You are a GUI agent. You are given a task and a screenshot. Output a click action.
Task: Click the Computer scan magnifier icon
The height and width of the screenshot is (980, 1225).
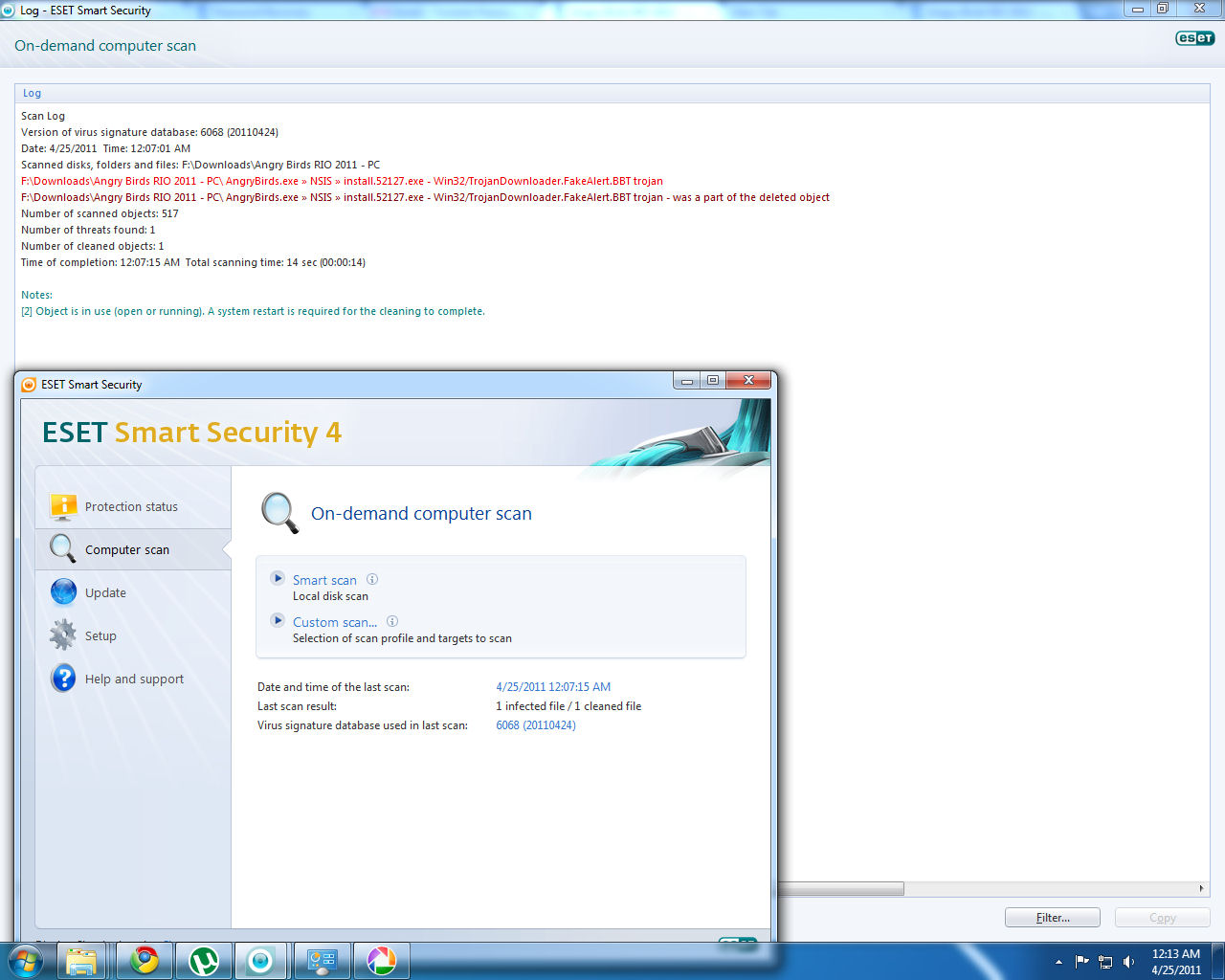point(63,548)
